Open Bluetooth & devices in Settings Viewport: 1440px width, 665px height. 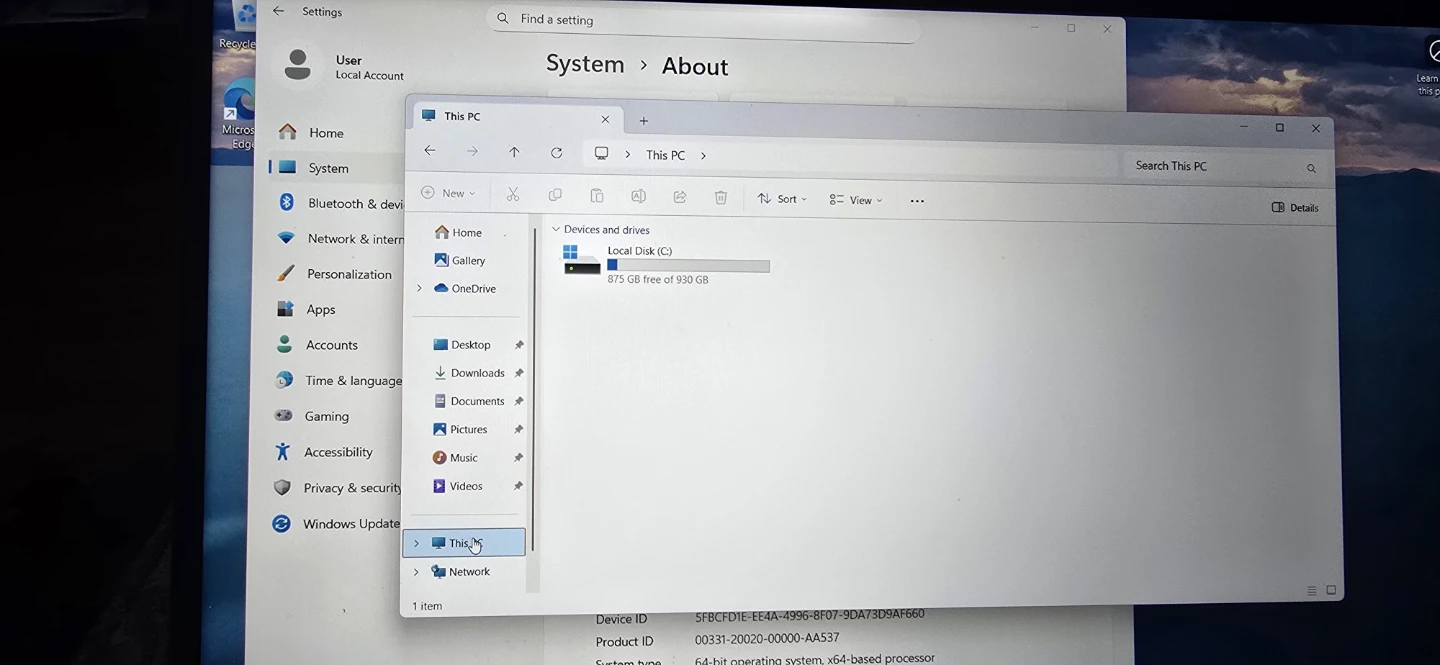coord(340,203)
